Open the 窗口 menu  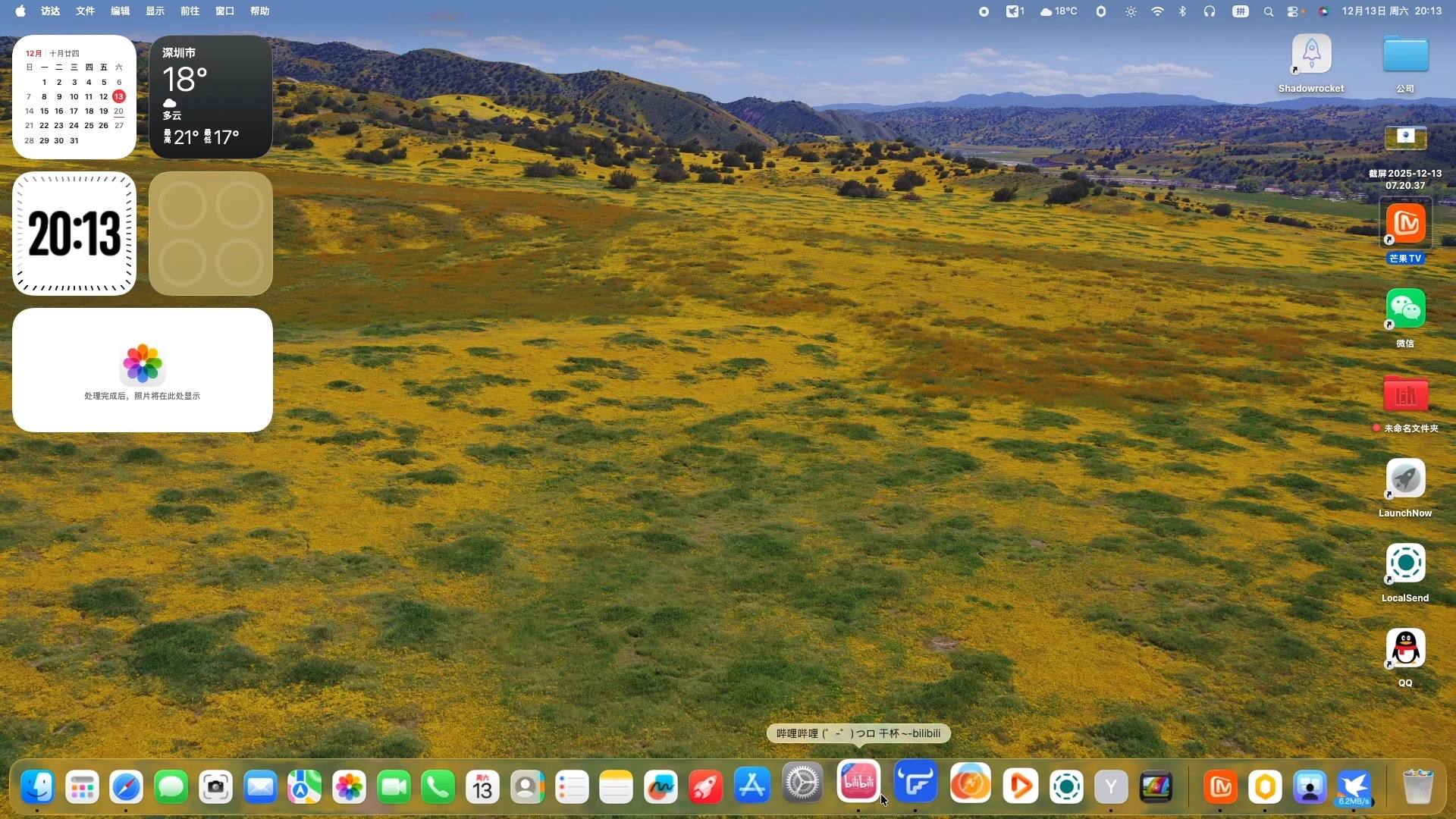click(225, 11)
